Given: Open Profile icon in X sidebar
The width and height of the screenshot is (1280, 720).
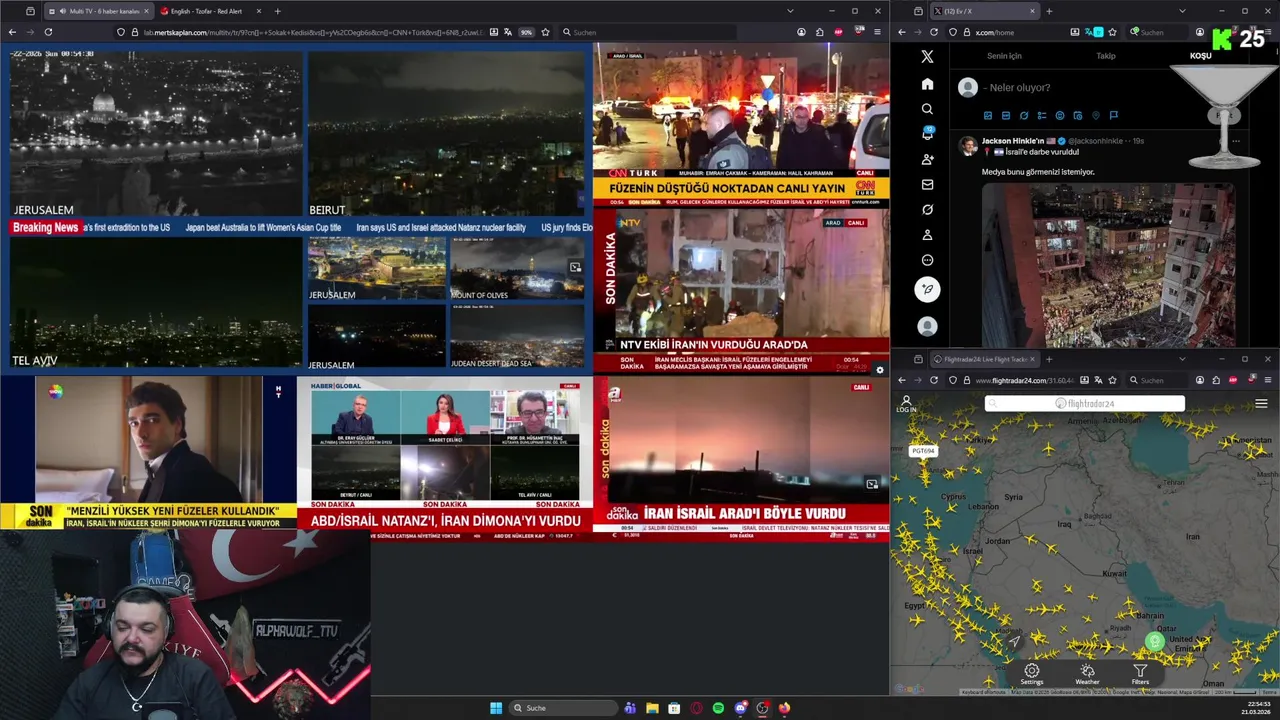Looking at the screenshot, I should (927, 235).
